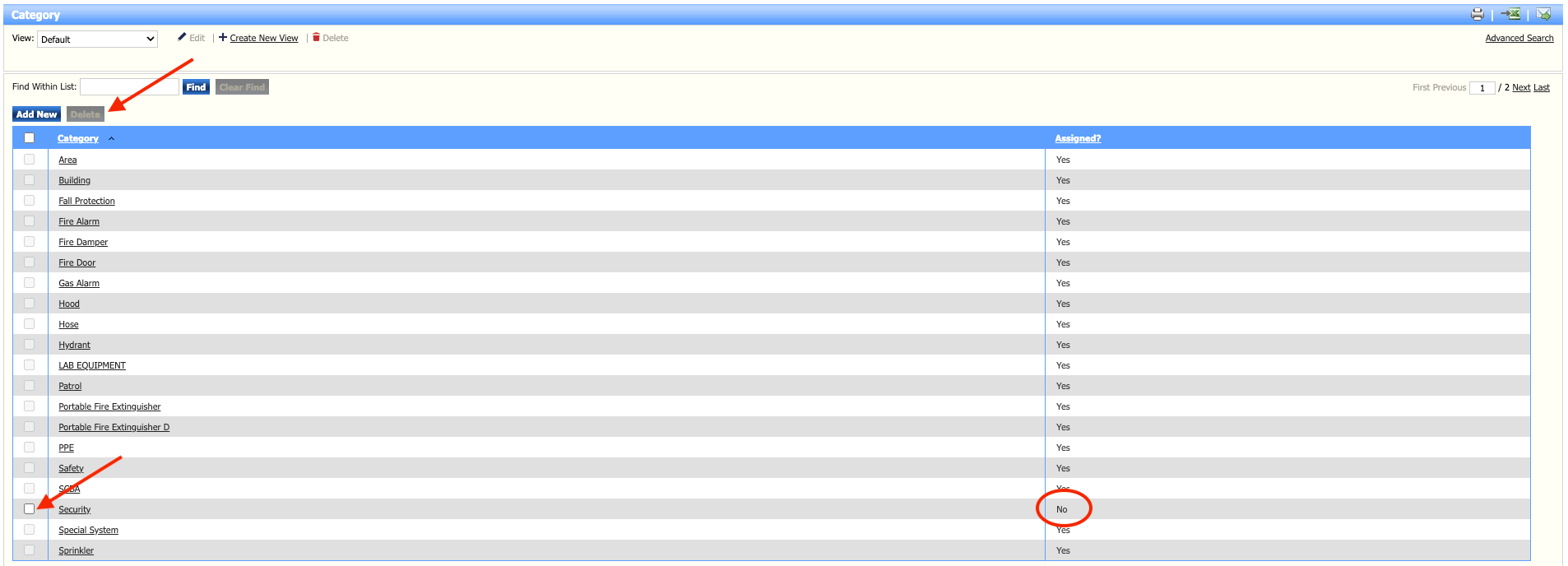Screen dimensions: 1568x566
Task: Click the red trash Delete view icon
Action: [316, 37]
